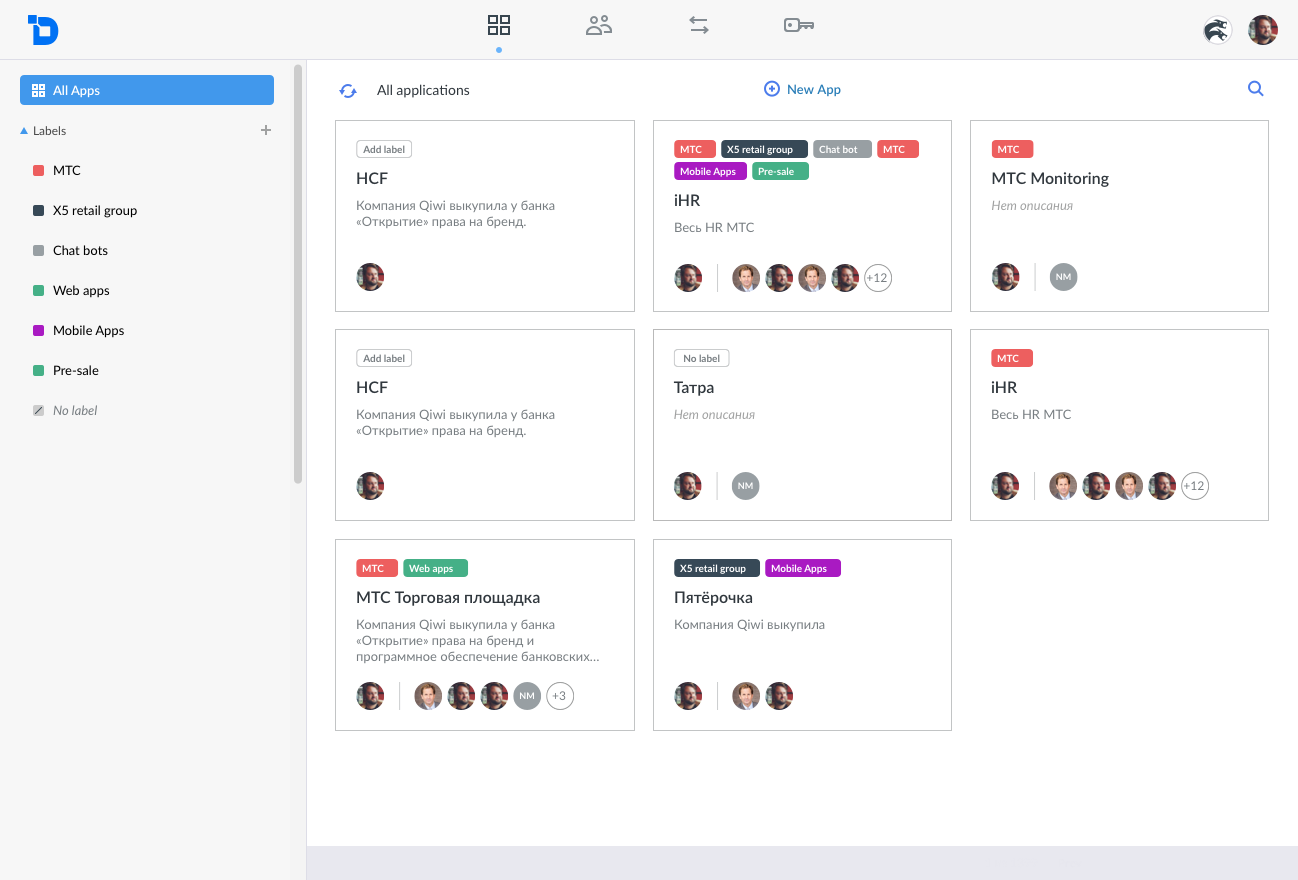Click the red MTC label color swatch

coord(38,171)
